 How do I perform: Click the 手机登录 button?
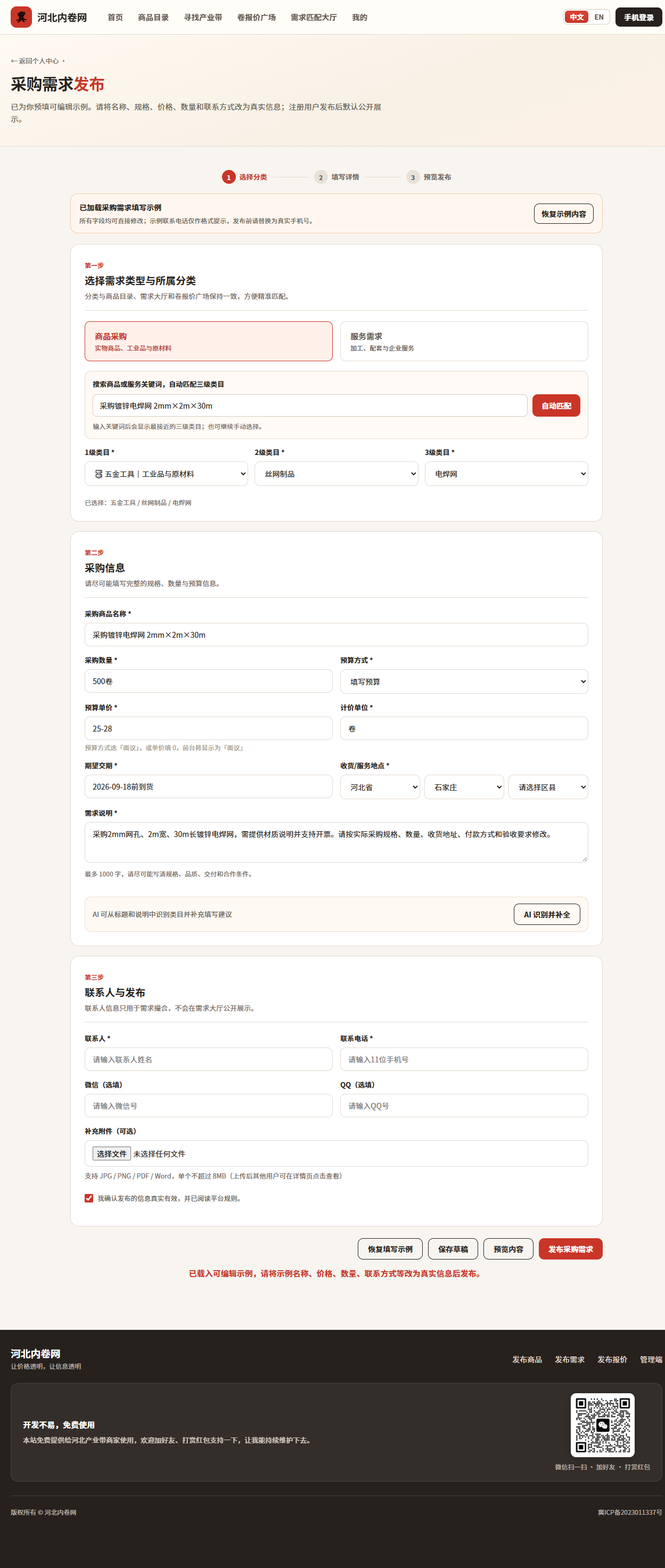[638, 17]
